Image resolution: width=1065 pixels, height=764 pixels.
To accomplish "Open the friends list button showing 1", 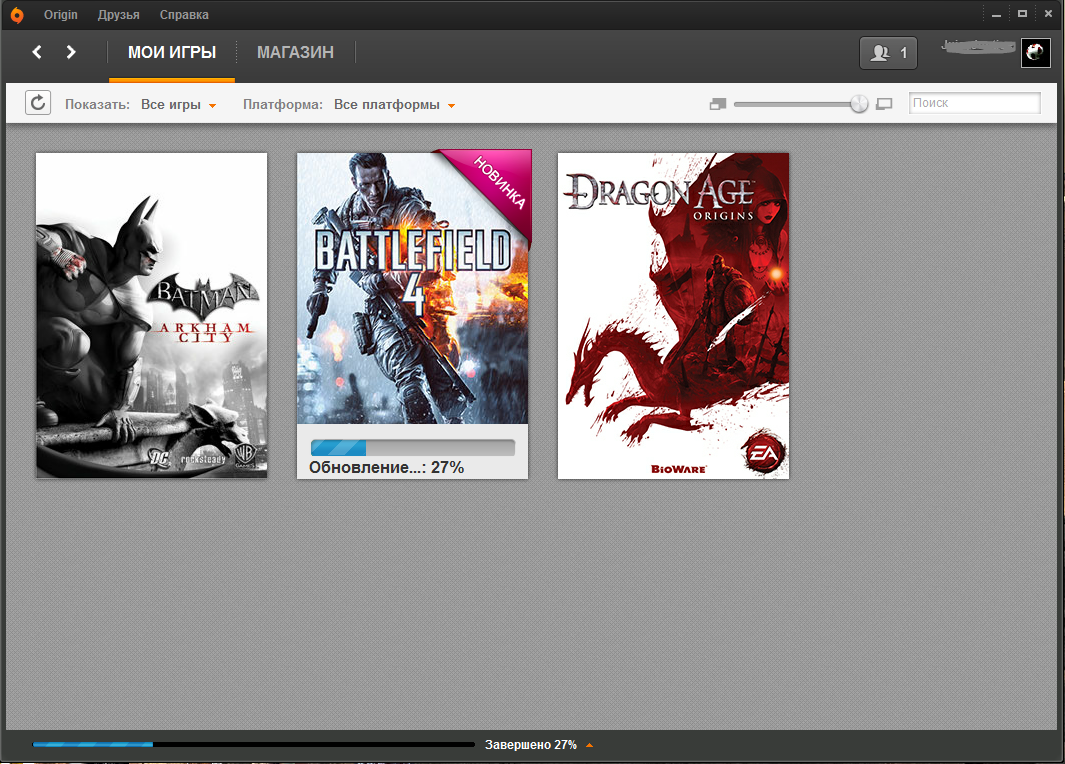I will coord(888,52).
